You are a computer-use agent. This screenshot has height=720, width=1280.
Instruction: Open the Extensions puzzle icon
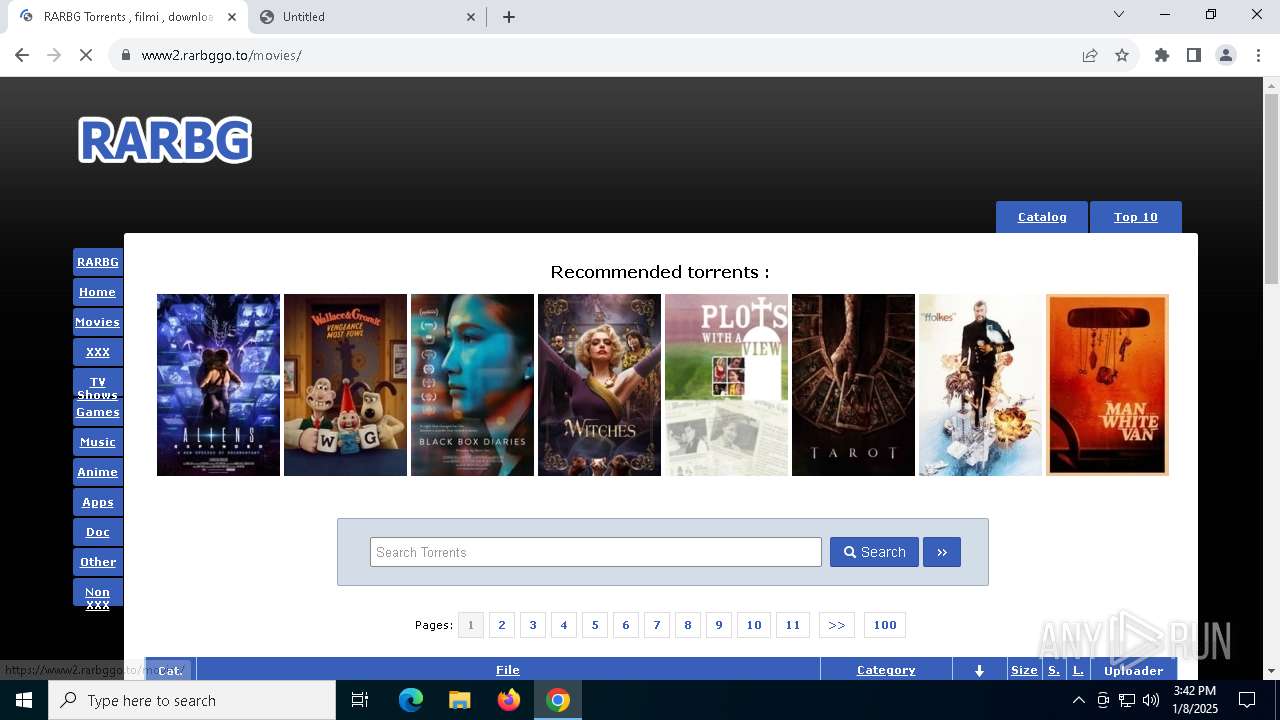pos(1162,55)
